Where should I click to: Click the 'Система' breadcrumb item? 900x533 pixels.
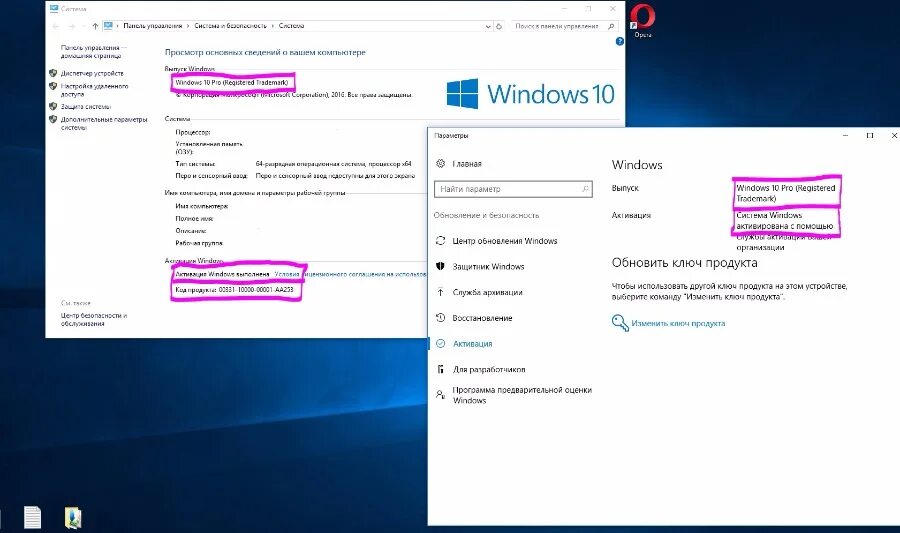[291, 26]
